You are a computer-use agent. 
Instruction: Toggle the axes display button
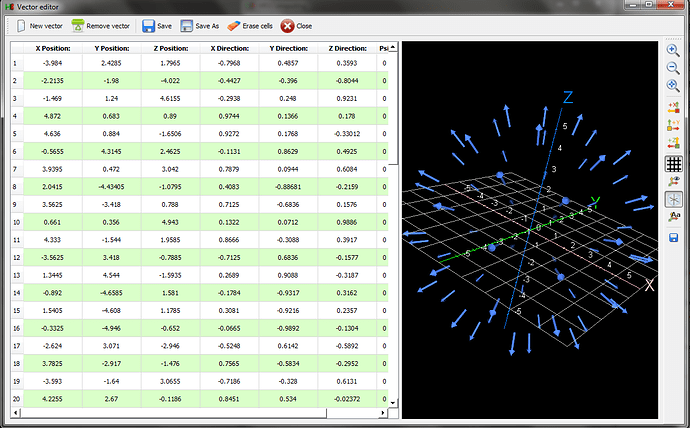(x=674, y=199)
